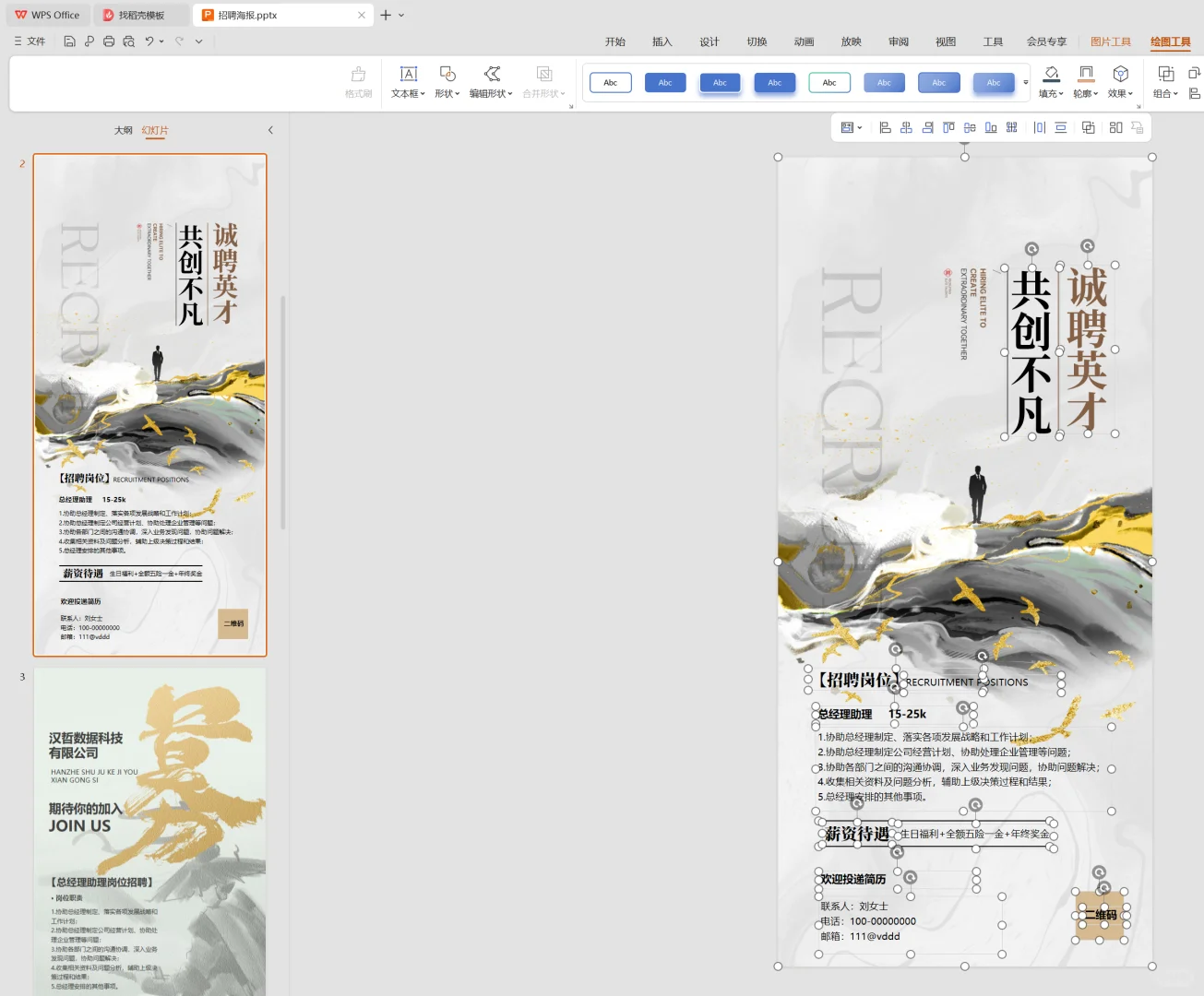Image resolution: width=1204 pixels, height=996 pixels.
Task: Expand the 轮廓 outline dropdown
Action: coord(1086,93)
